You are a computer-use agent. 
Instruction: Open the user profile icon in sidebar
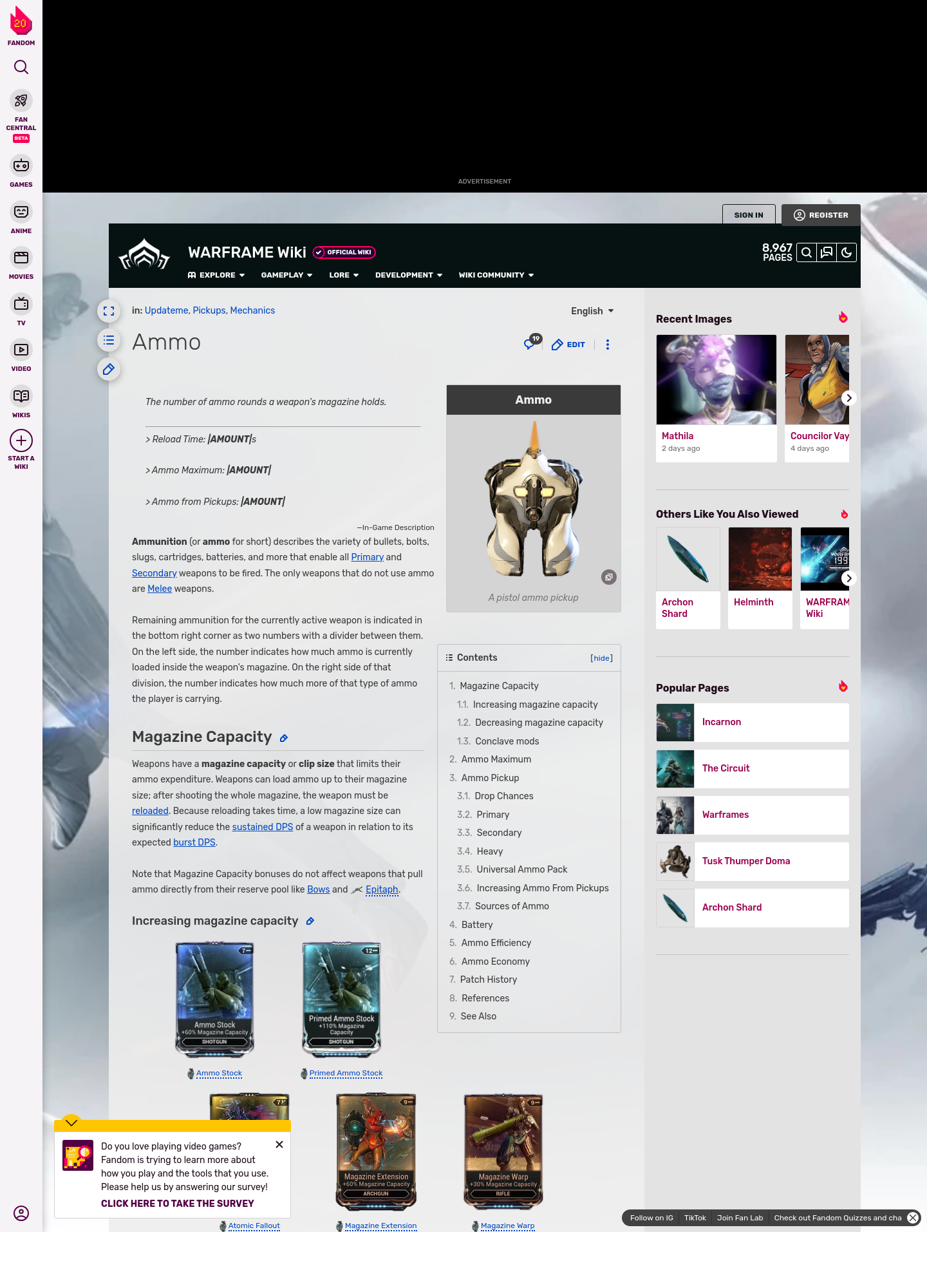[x=21, y=1213]
